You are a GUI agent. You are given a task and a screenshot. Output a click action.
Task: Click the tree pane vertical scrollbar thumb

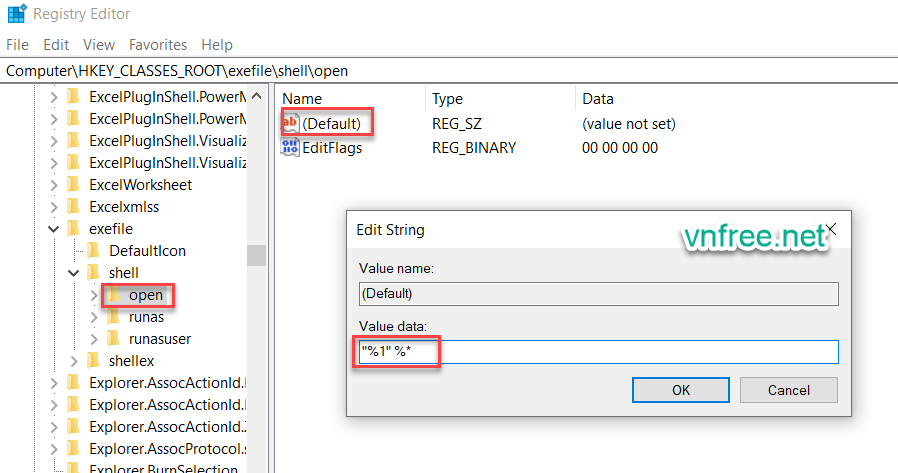(x=256, y=255)
